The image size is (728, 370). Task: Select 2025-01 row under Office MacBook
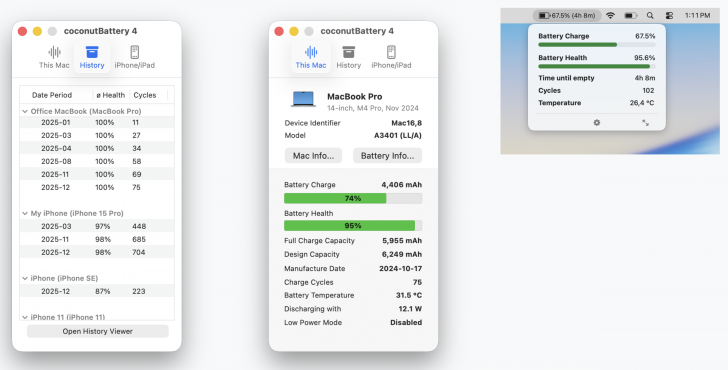tap(97, 123)
